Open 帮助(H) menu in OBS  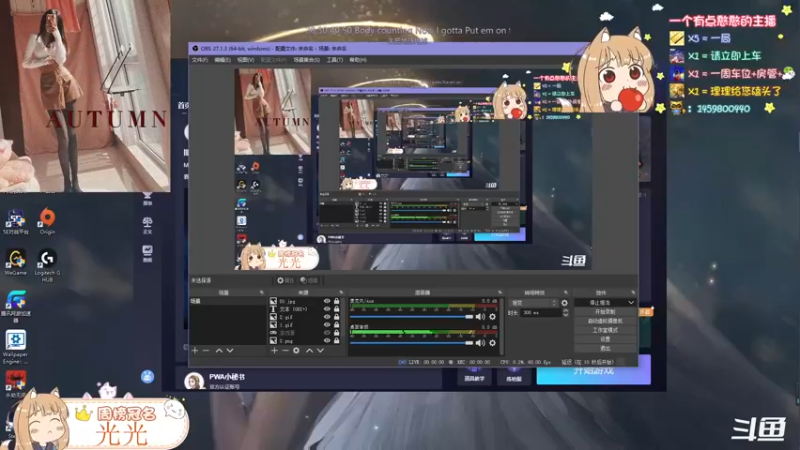click(x=358, y=60)
